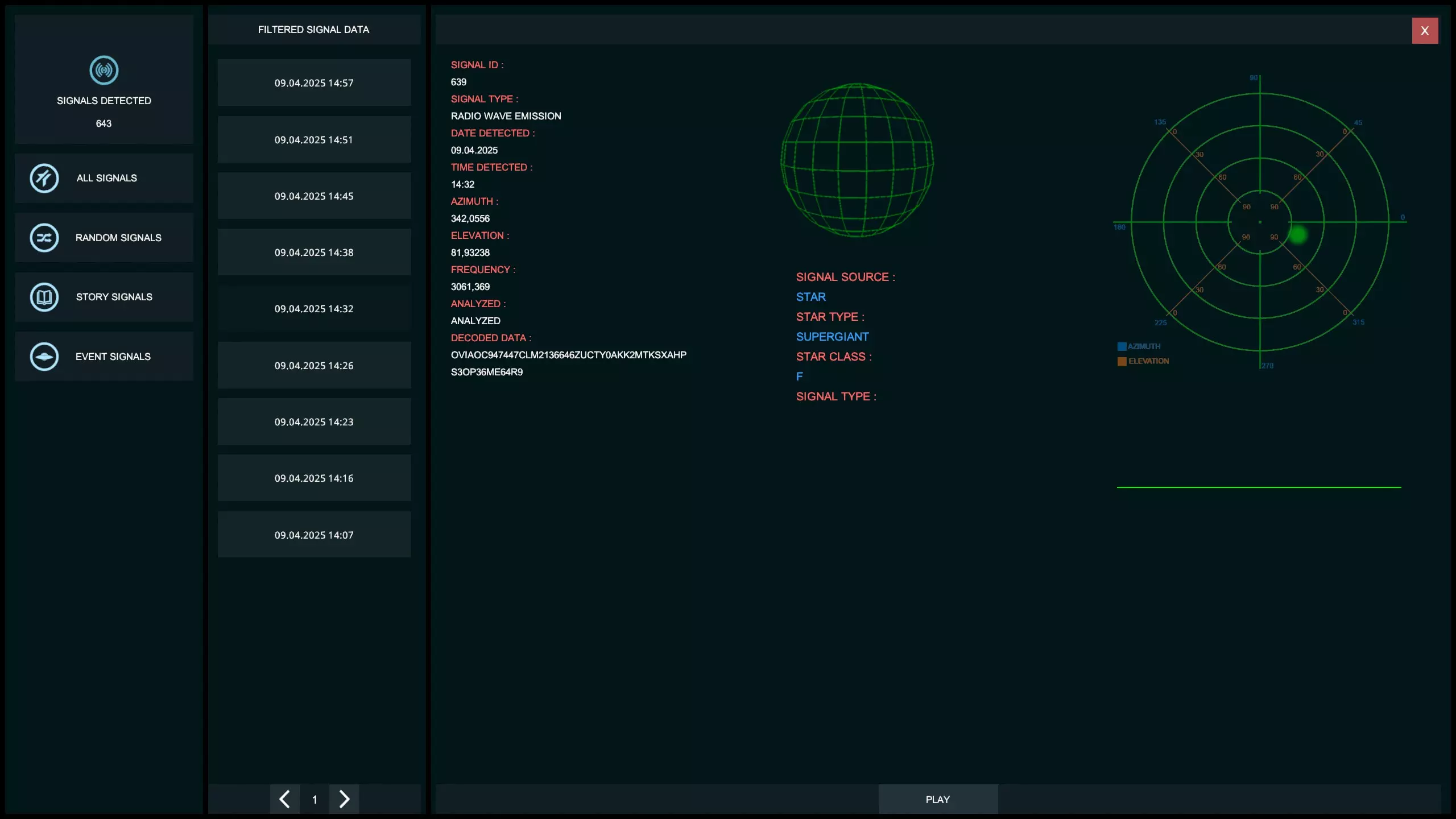This screenshot has width=1456, height=819.
Task: Open the 09.04.2025 14:32 signal entry
Action: click(314, 309)
